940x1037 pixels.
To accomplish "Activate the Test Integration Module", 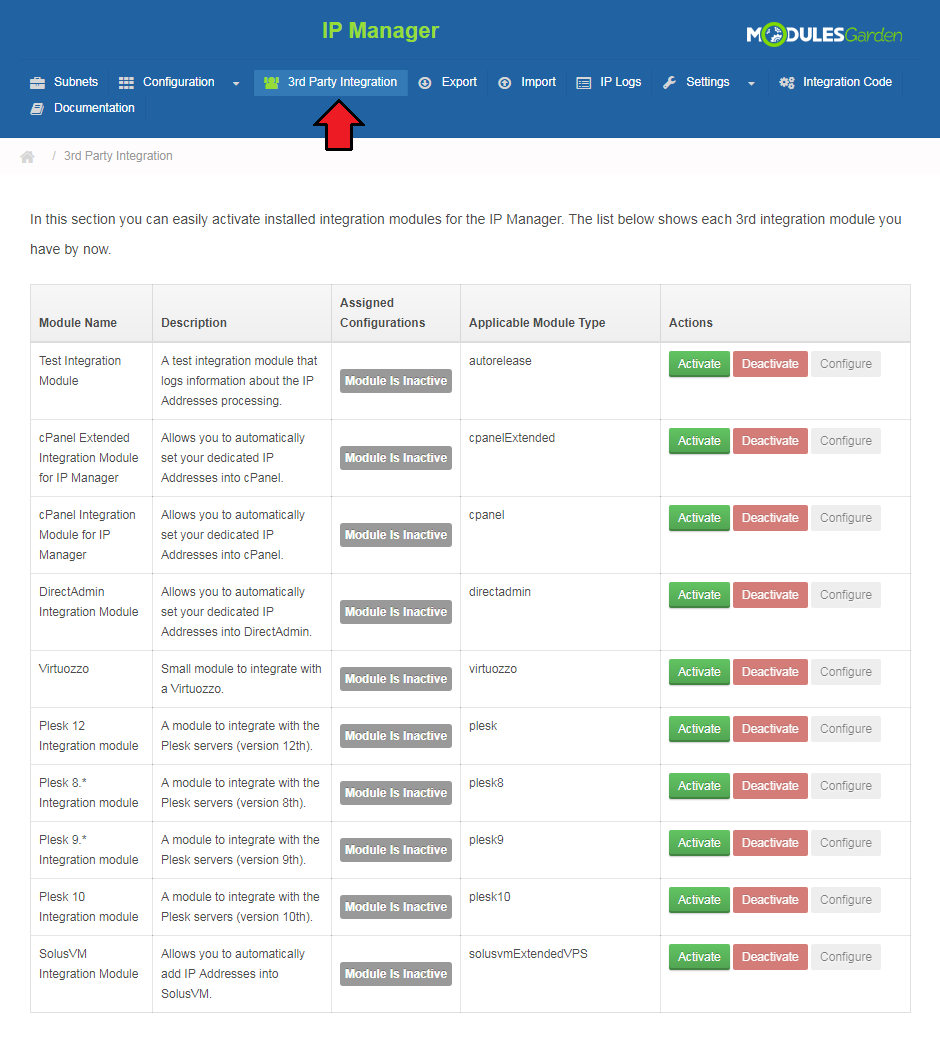I will [x=699, y=364].
